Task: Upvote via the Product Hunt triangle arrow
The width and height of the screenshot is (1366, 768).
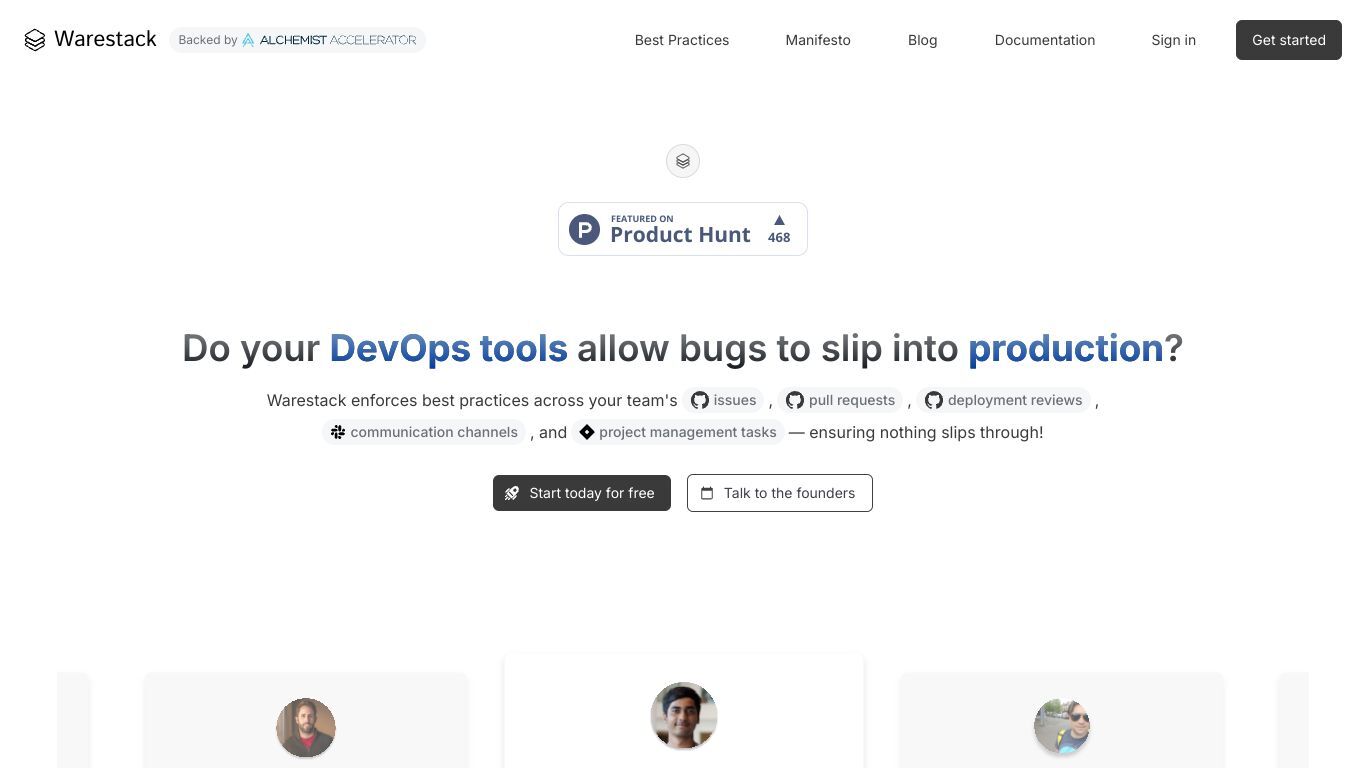Action: click(779, 220)
